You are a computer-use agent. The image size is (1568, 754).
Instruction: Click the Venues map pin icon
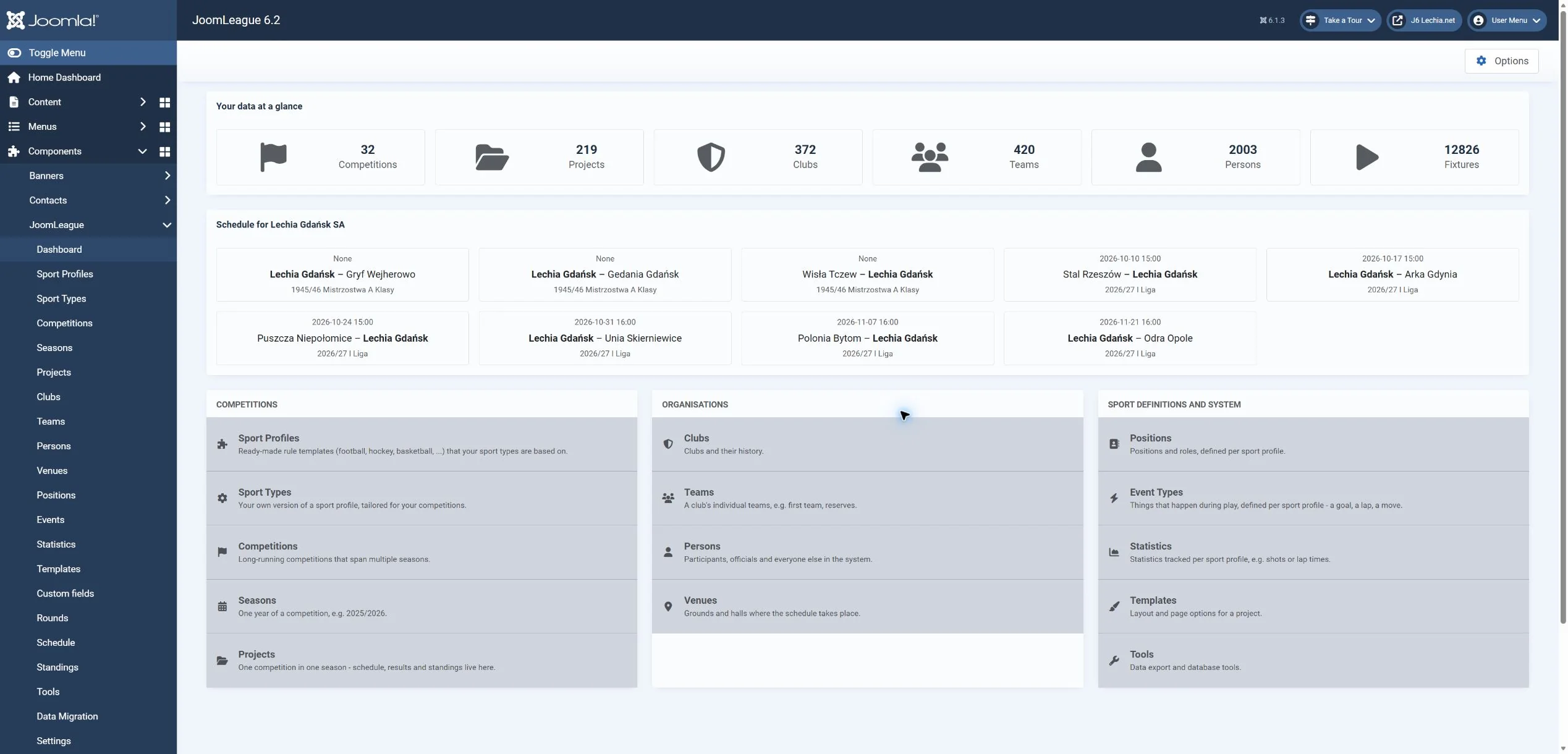(x=668, y=606)
